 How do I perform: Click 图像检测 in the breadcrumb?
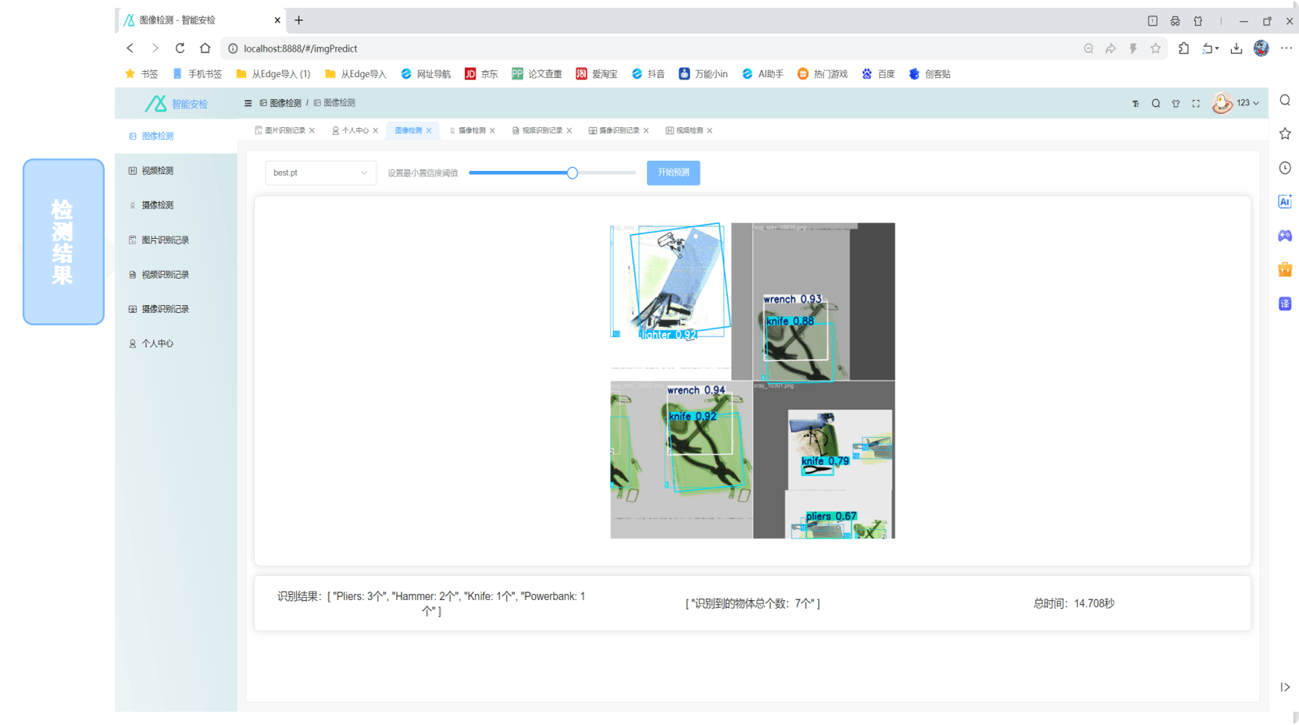(x=285, y=103)
